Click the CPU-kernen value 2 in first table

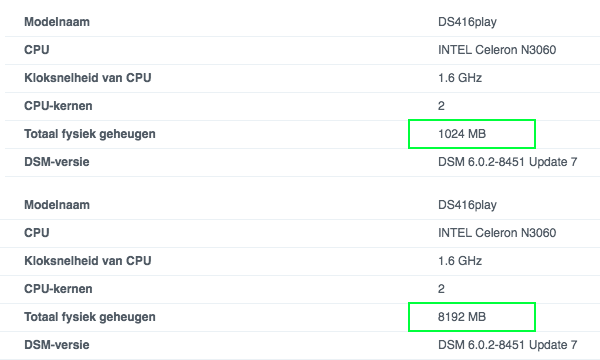[441, 106]
